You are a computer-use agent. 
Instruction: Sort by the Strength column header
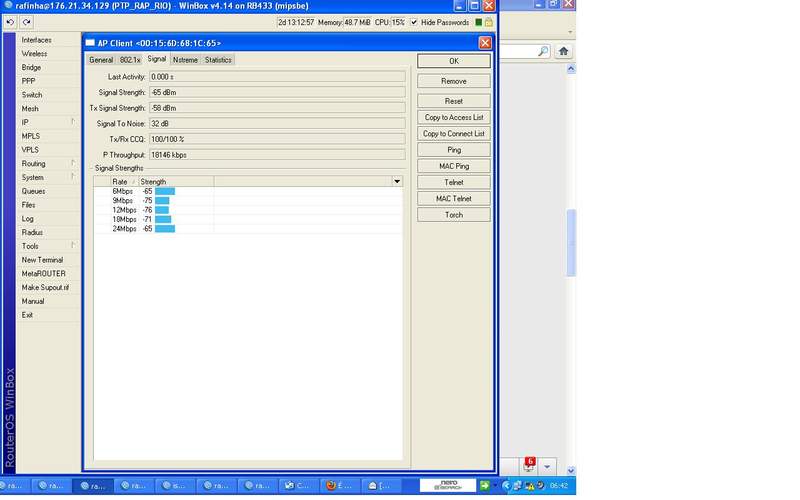click(x=176, y=182)
